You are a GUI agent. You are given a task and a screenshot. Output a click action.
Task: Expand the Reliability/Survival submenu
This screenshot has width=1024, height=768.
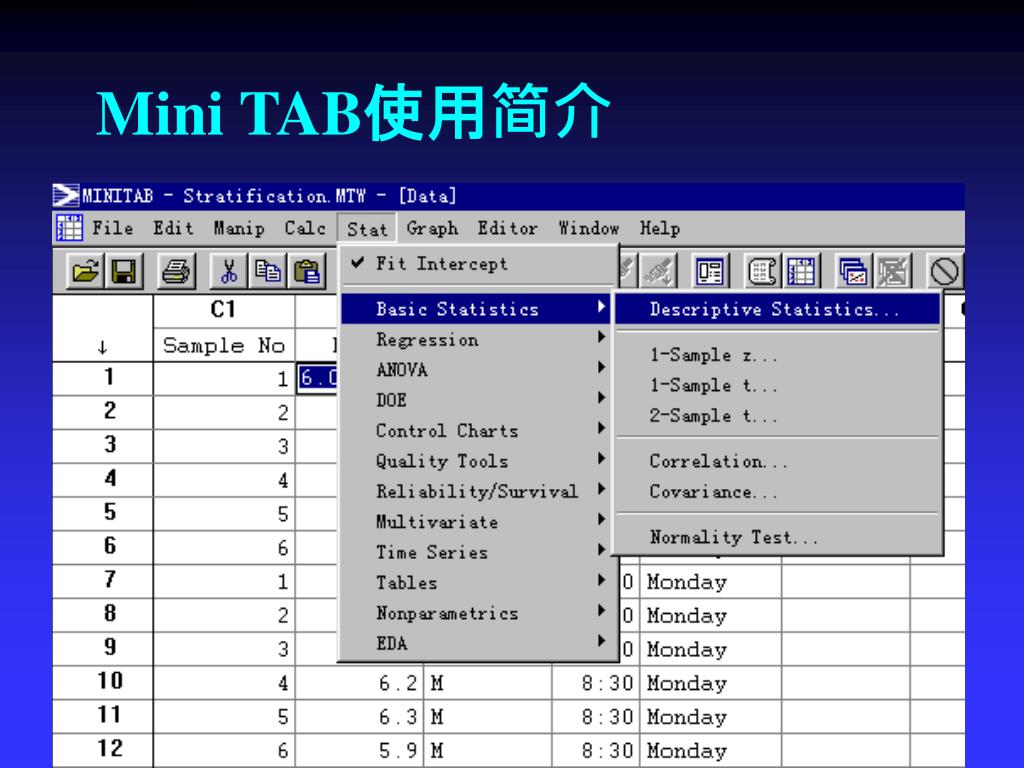tap(476, 491)
